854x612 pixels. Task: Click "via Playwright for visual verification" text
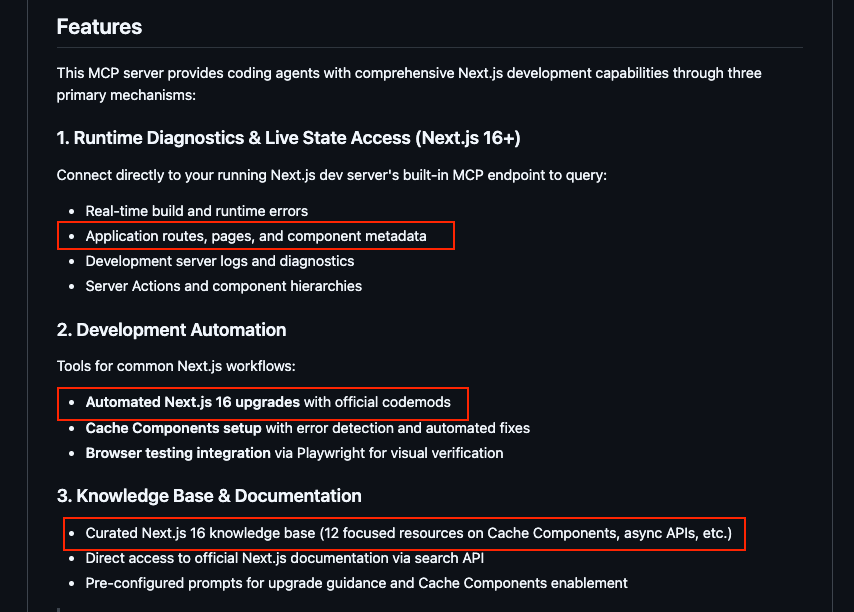tap(389, 453)
